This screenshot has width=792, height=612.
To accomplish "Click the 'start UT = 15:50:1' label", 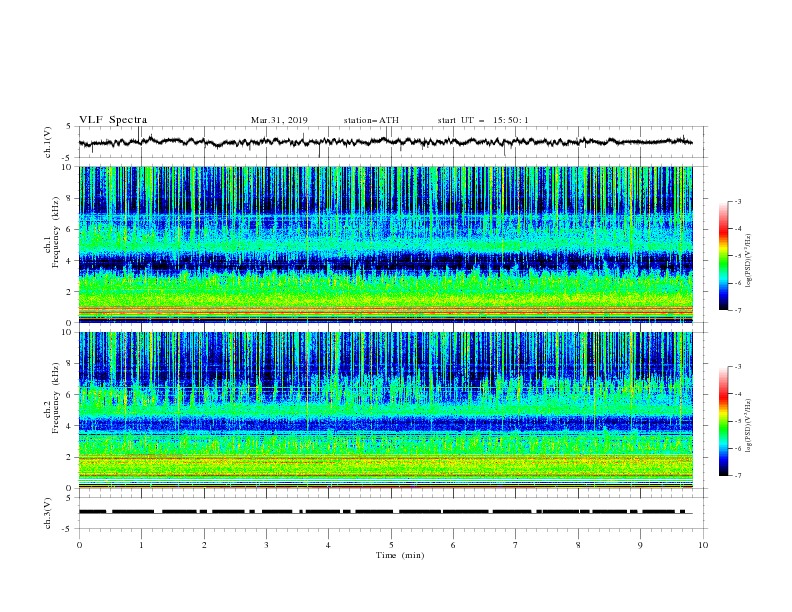I will click(x=483, y=120).
